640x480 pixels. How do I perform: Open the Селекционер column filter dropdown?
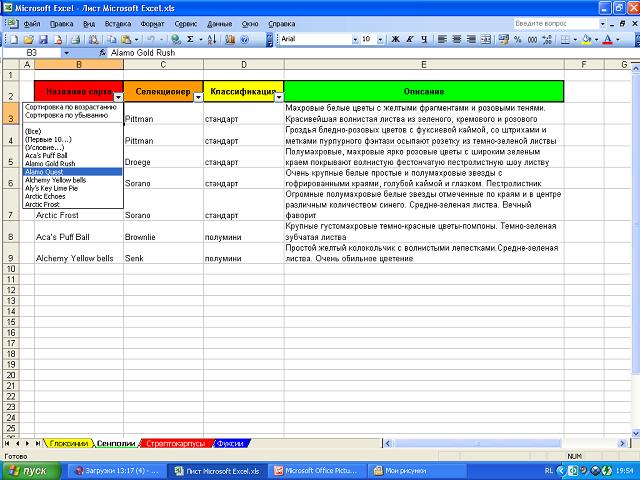point(197,97)
